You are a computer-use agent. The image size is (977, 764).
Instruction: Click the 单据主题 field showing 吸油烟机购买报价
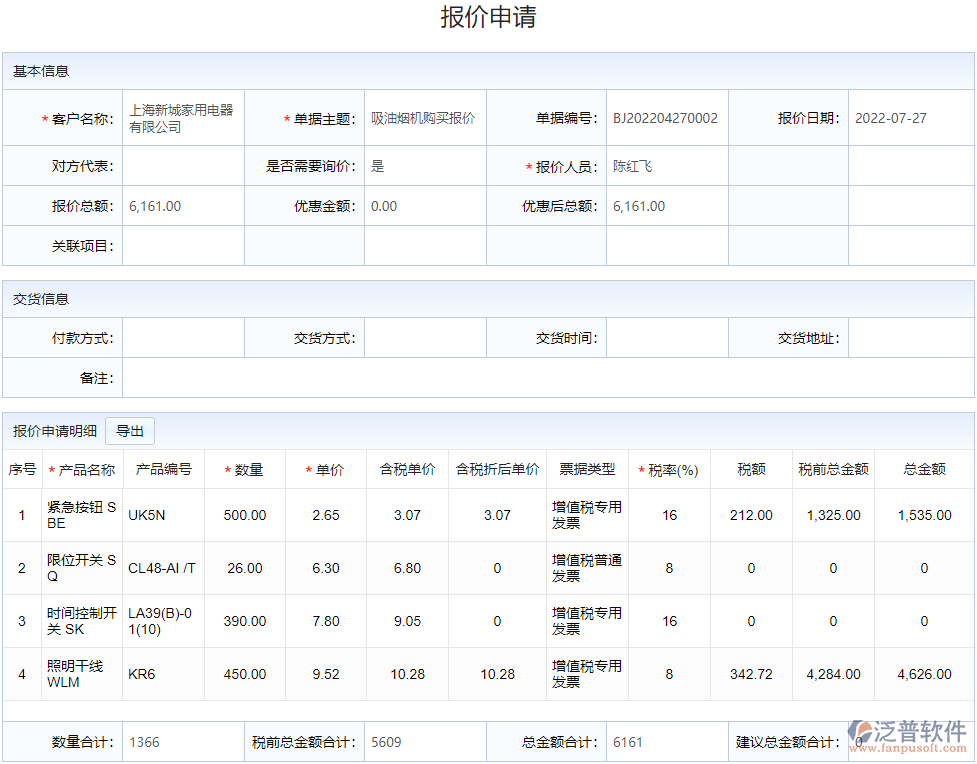click(425, 118)
